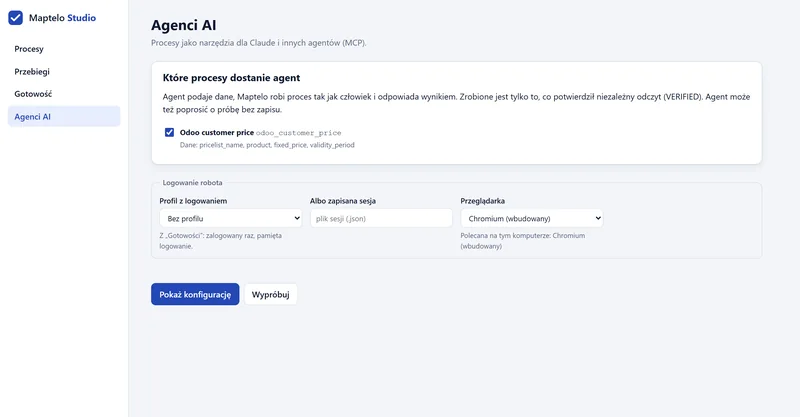The height and width of the screenshot is (417, 800).
Task: Click the Wypróbuj button
Action: (270, 295)
